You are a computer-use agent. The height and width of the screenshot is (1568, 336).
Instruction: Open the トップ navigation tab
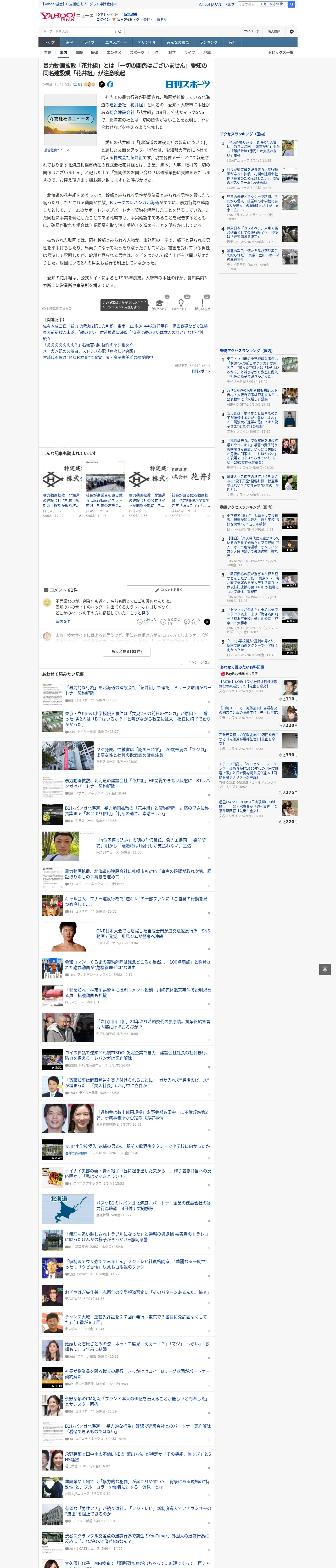49,43
